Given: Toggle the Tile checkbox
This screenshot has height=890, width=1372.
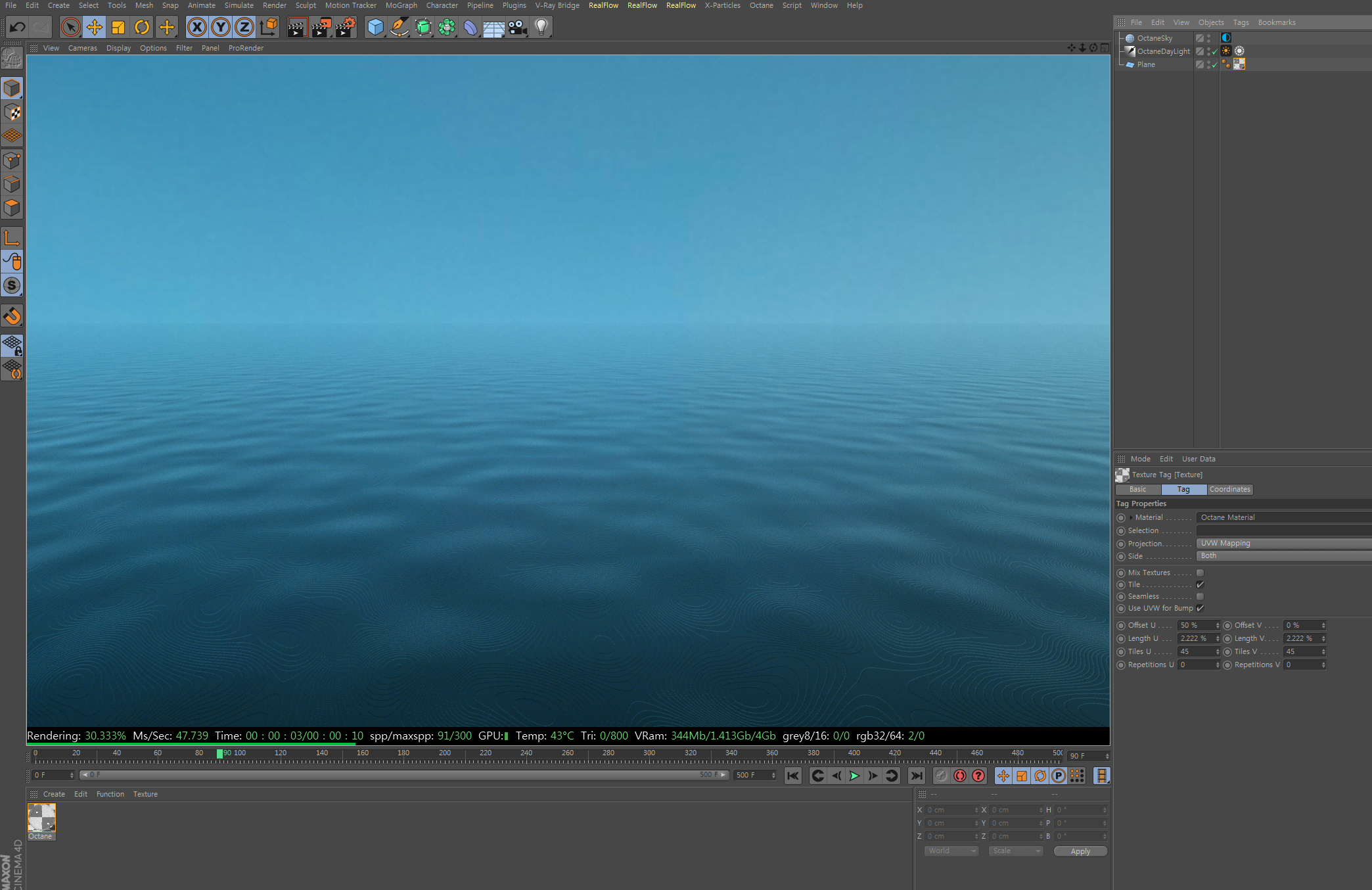Looking at the screenshot, I should point(1200,584).
